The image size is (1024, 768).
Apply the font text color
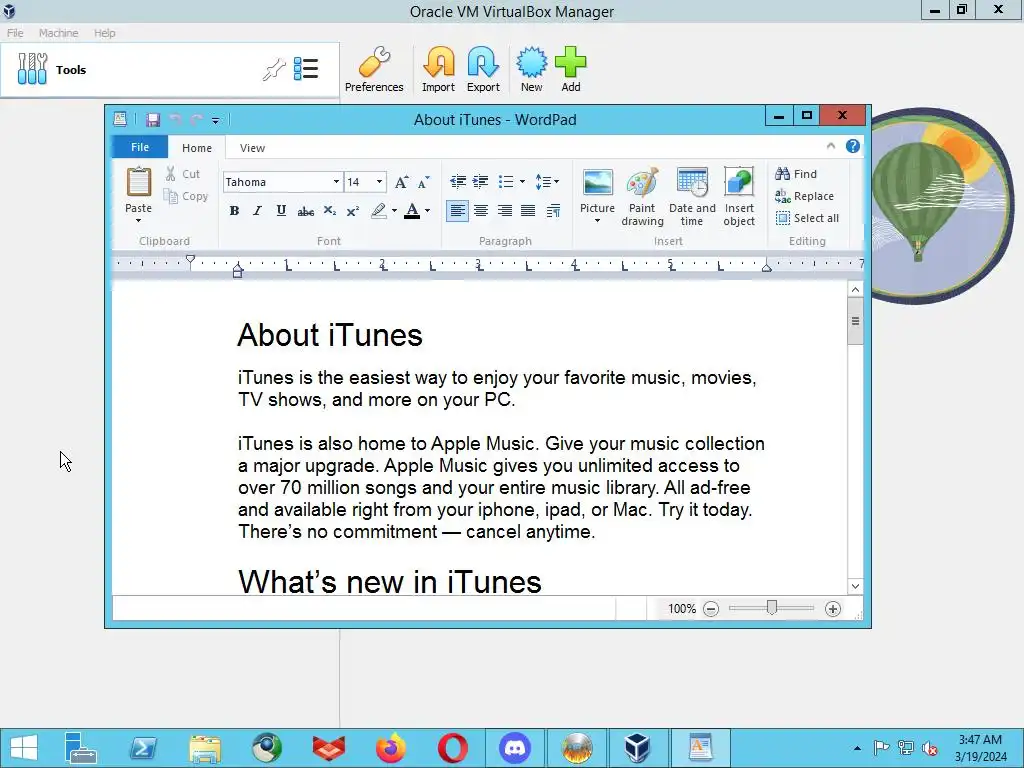click(x=412, y=210)
